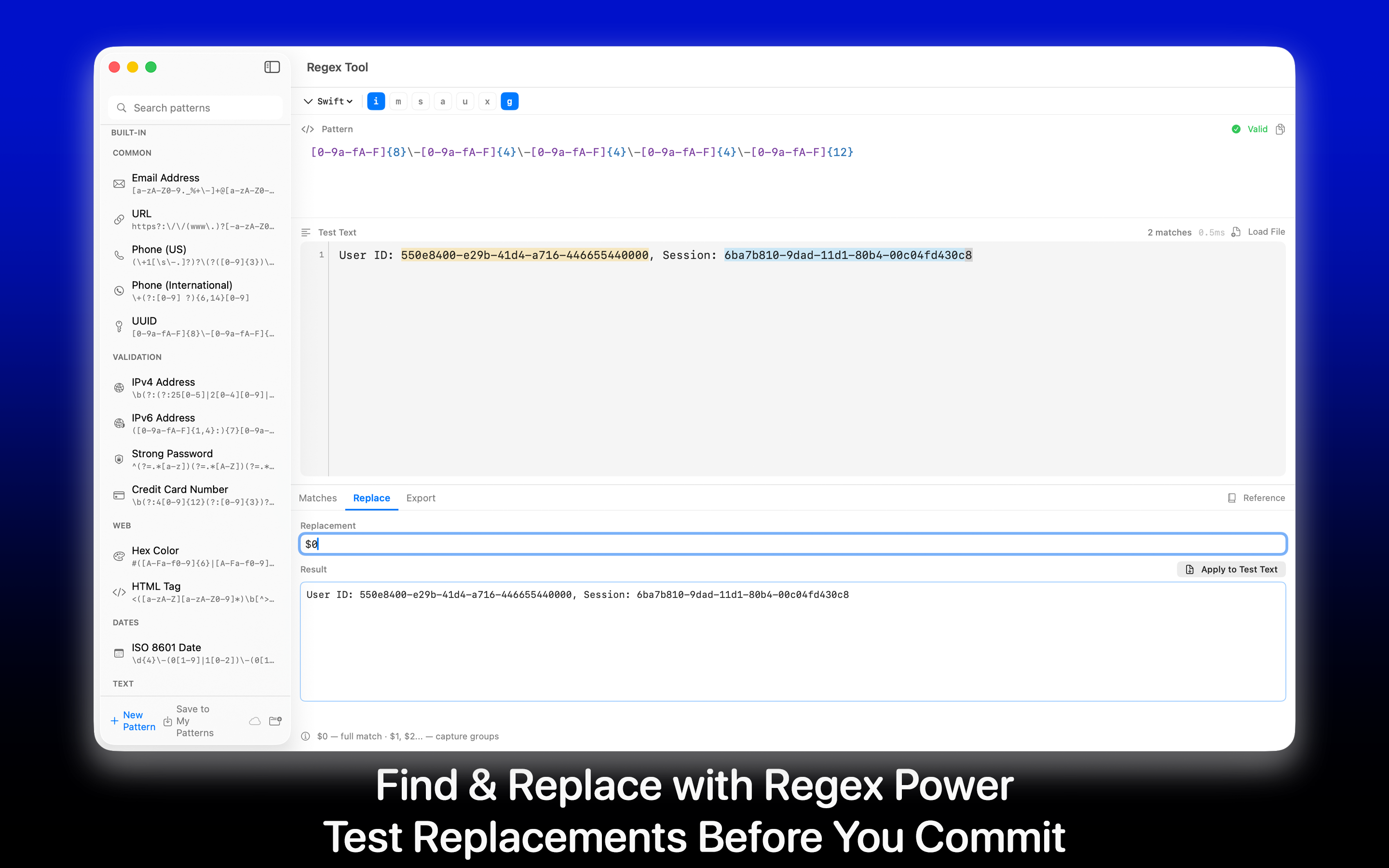Click the cloud sync icon near Save to My Patterns
Image resolution: width=1389 pixels, height=868 pixels.
click(255, 720)
